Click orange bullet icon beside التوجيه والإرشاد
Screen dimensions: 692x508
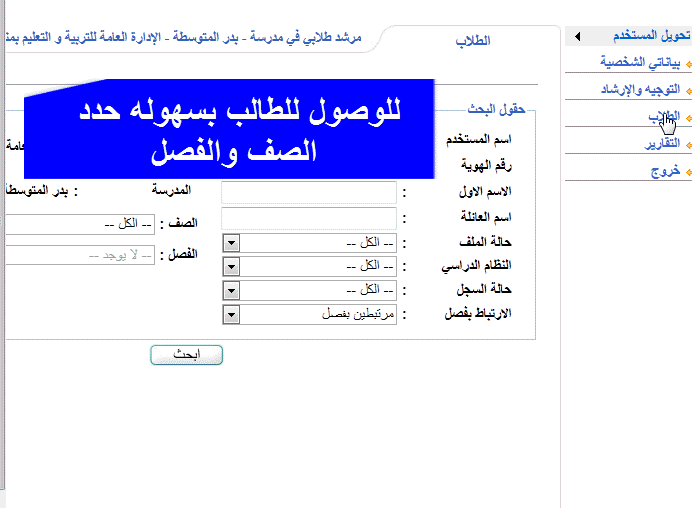[x=688, y=91]
